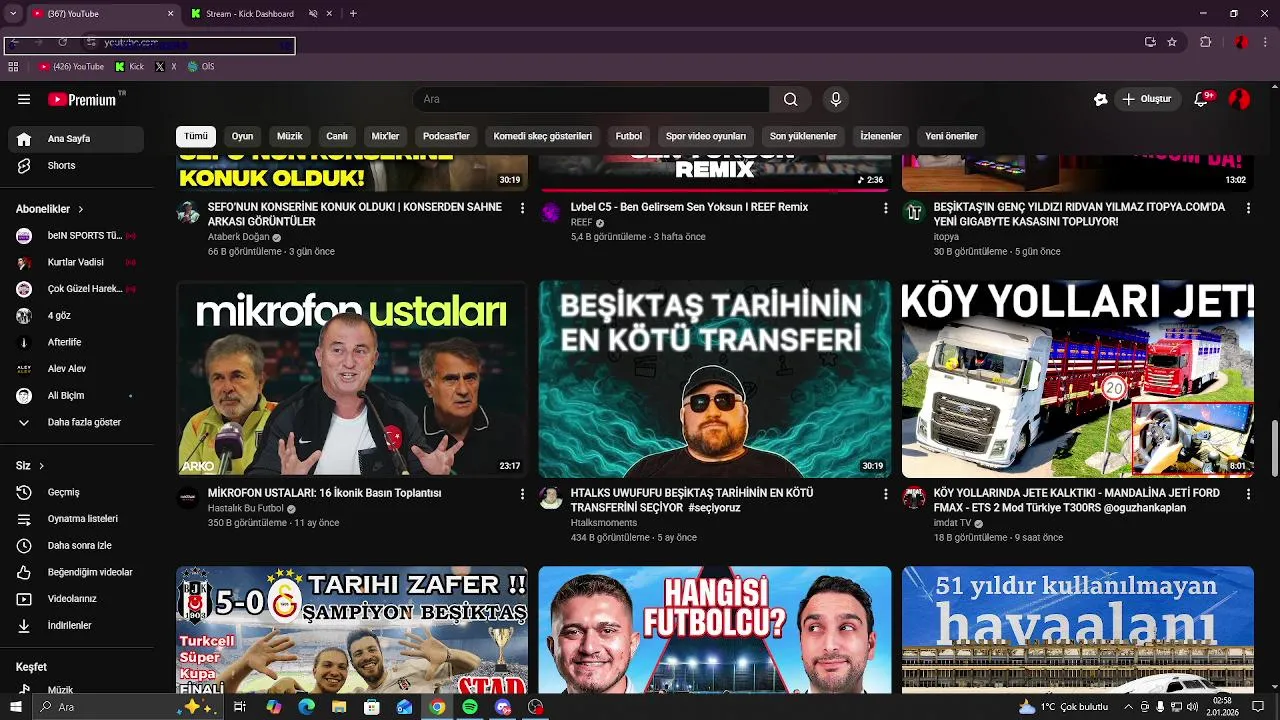Expand Daha fazla göster subscriptions
Viewport: 1280px width, 720px height.
coord(77,423)
